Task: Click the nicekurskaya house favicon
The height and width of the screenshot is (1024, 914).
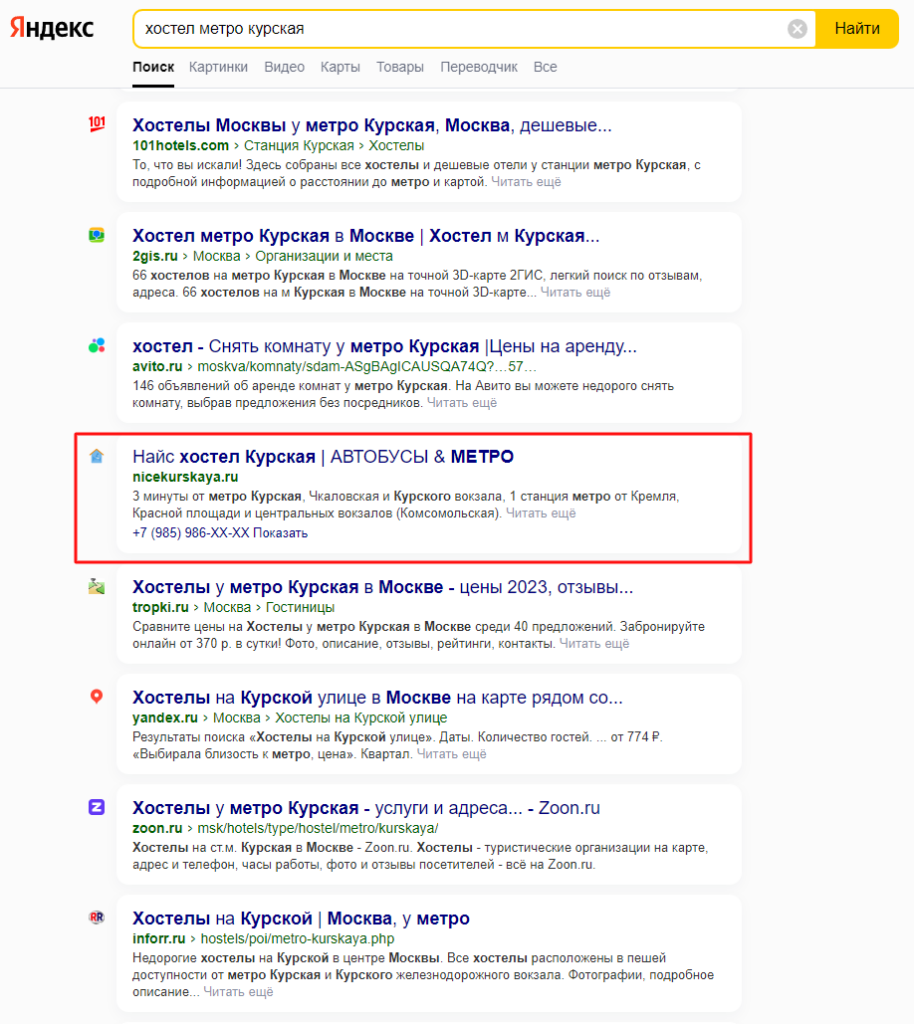Action: click(97, 456)
